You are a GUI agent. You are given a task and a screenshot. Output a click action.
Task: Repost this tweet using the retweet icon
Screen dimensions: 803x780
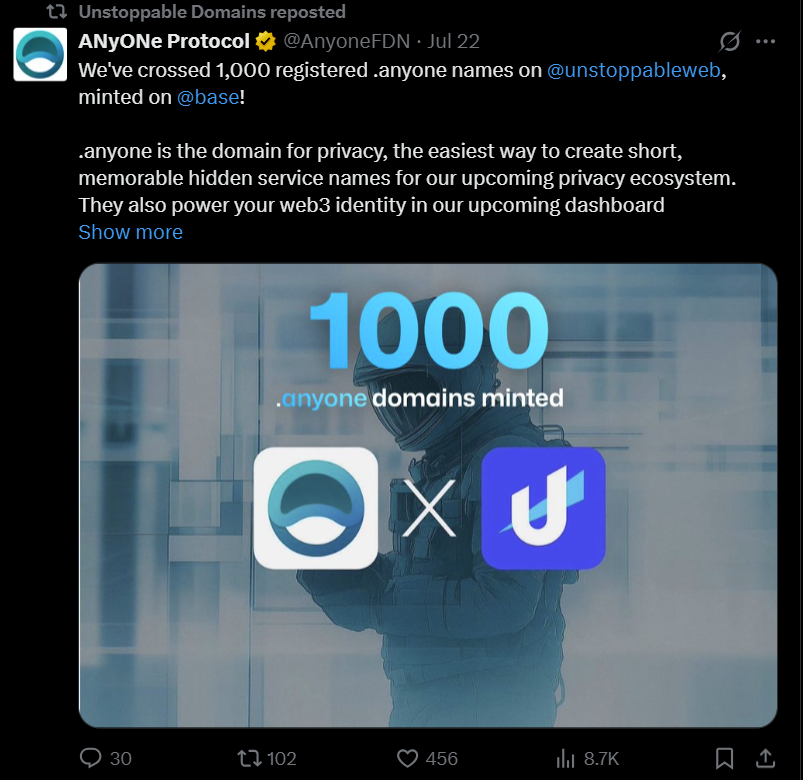(246, 758)
